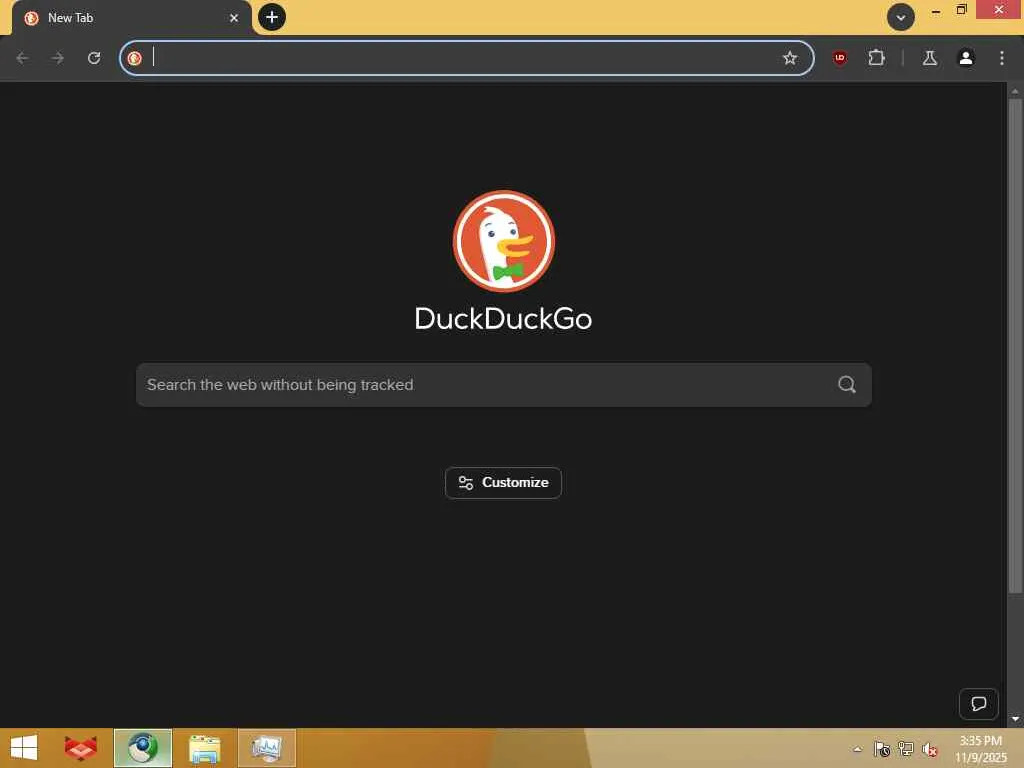The width and height of the screenshot is (1024, 768).
Task: Show hidden system tray icons
Action: [x=857, y=749]
